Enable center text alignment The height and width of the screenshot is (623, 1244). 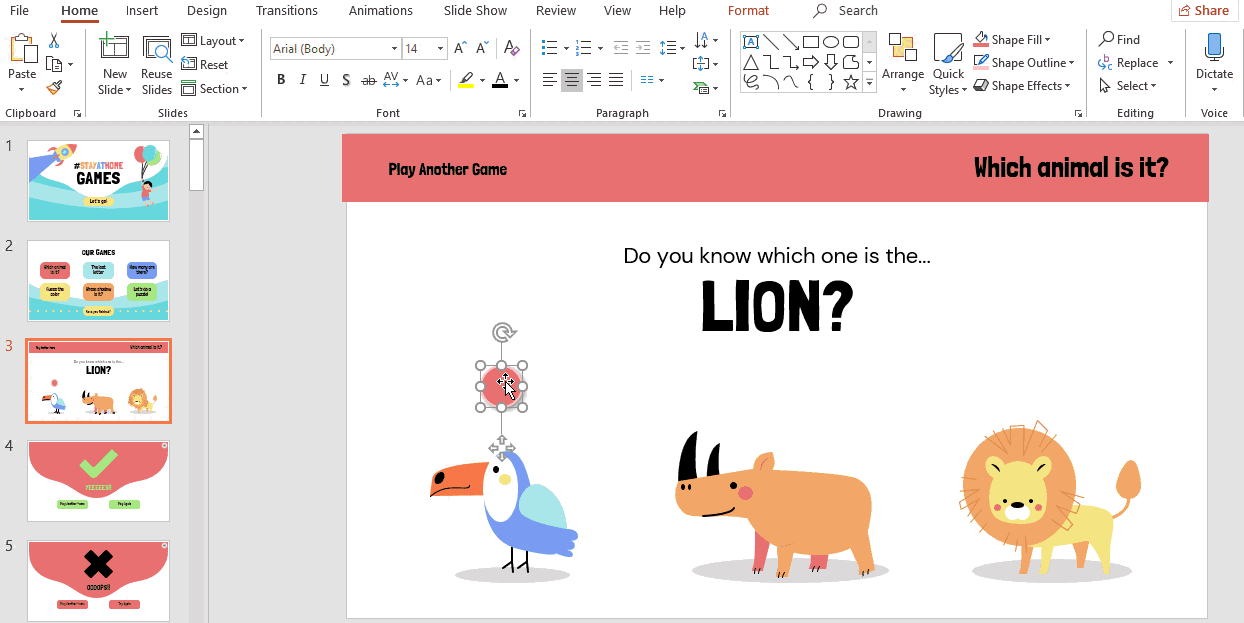pyautogui.click(x=572, y=80)
